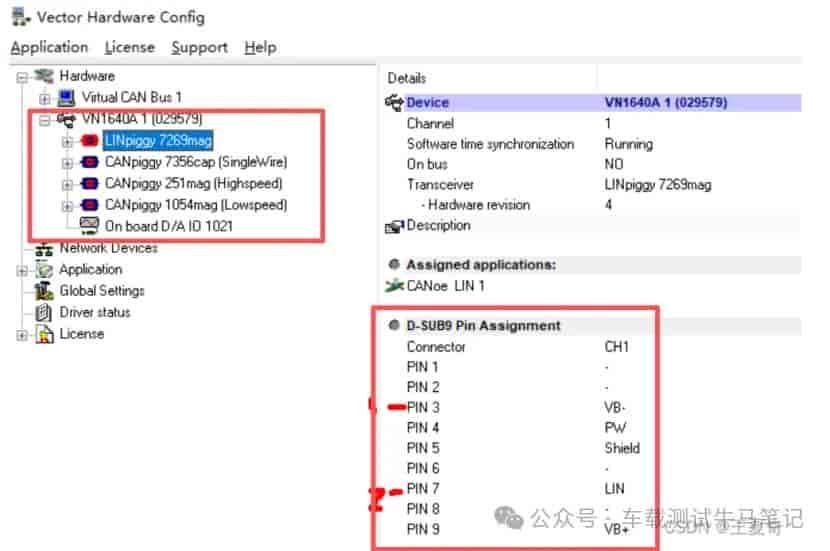Click the CANpiggy 1054mag channel icon

[89, 204]
